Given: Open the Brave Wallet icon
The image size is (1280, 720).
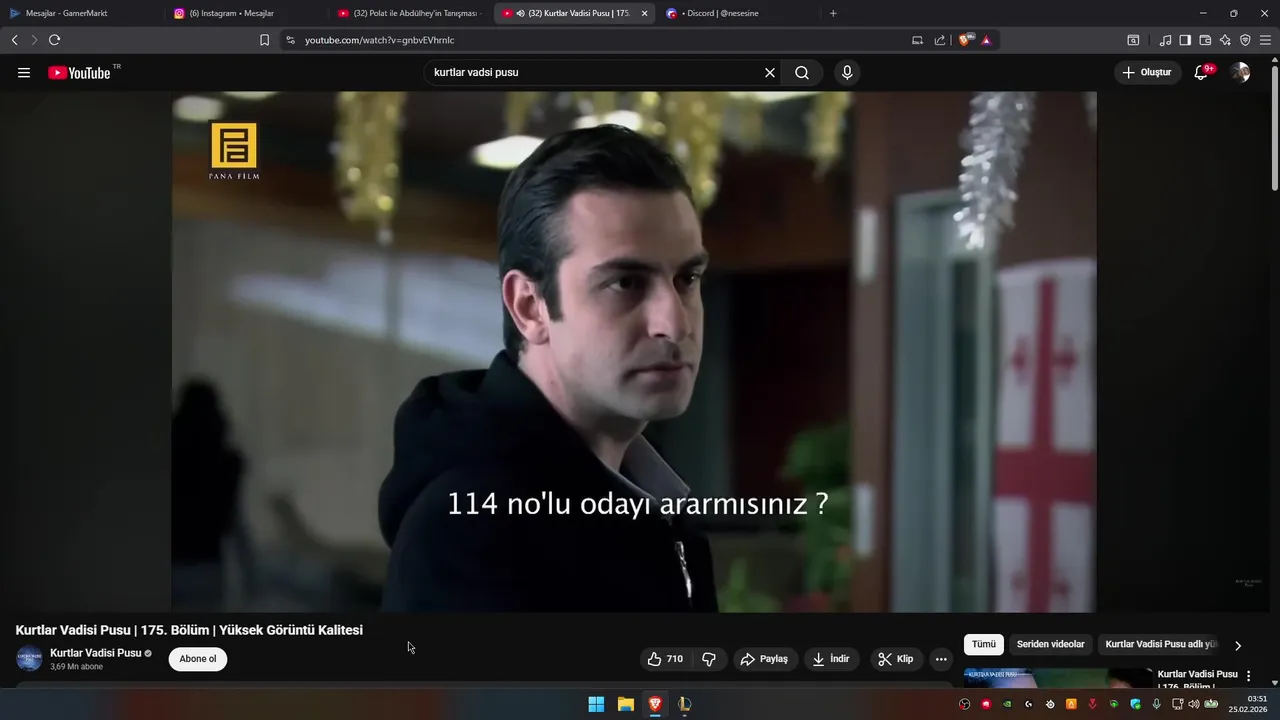Looking at the screenshot, I should tap(1205, 40).
